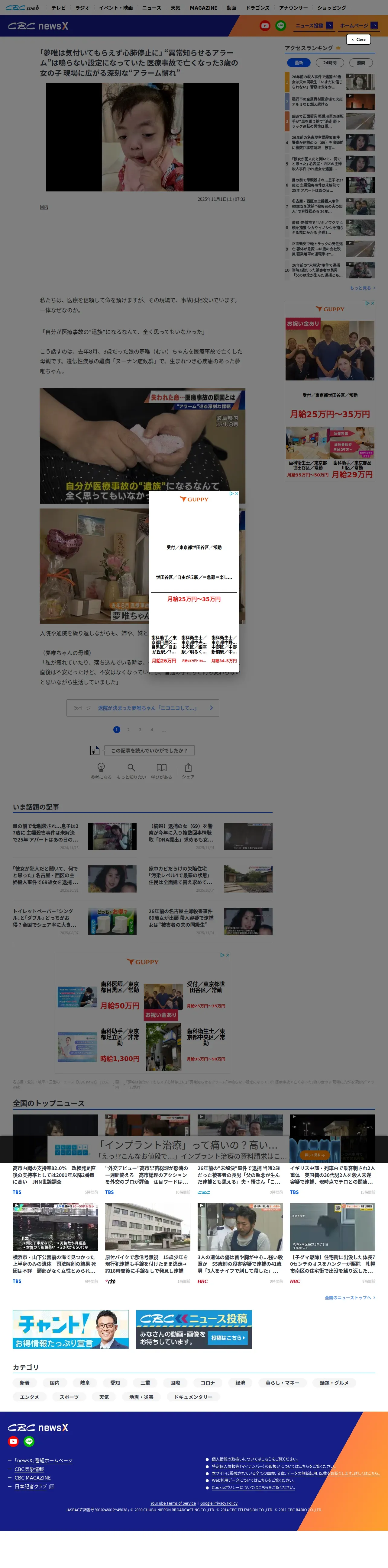The height and width of the screenshot is (1568, 388).
Task: Open footer link CBC気象情報
Action: 29,1469
